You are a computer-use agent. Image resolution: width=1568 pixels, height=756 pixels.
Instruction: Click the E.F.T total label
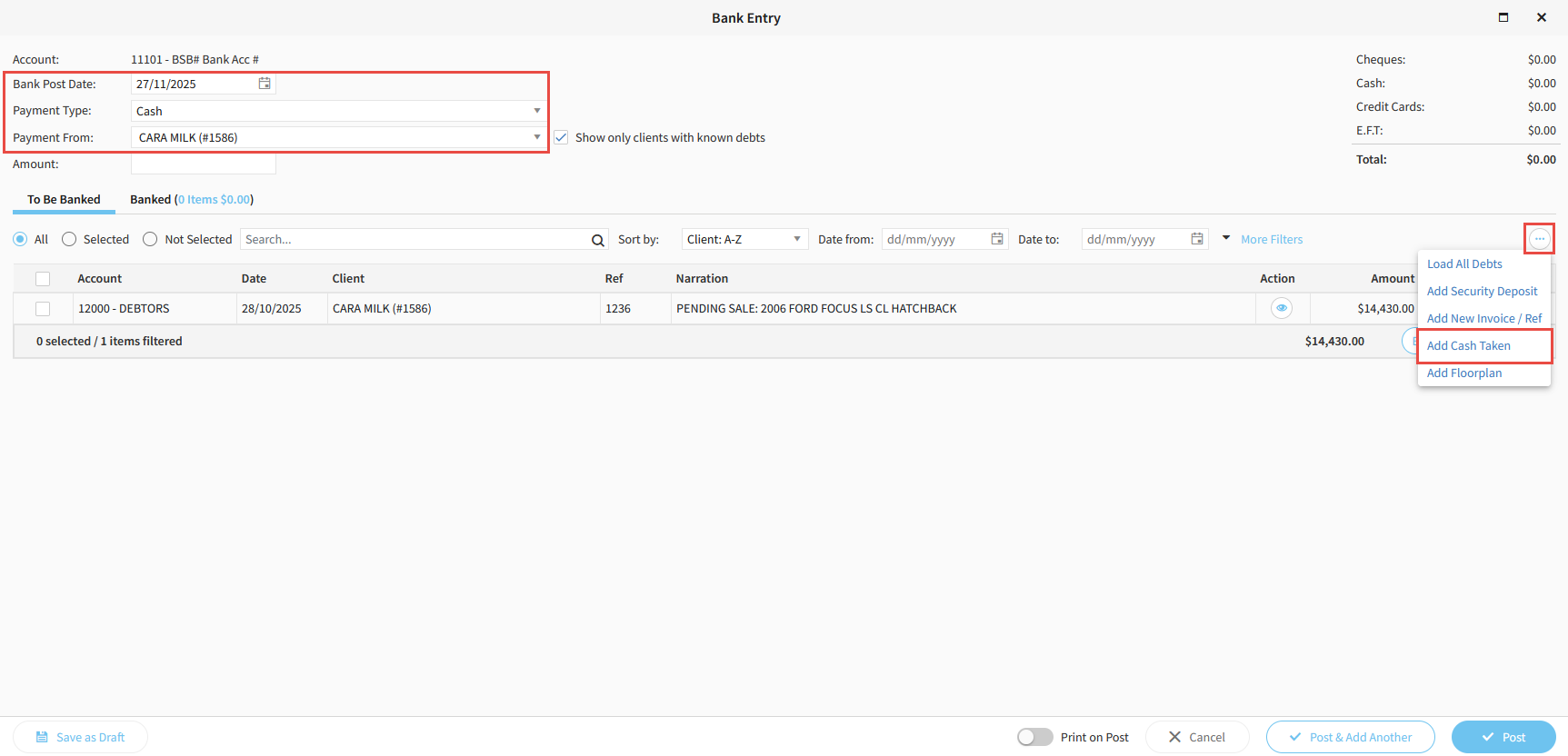tap(1370, 131)
